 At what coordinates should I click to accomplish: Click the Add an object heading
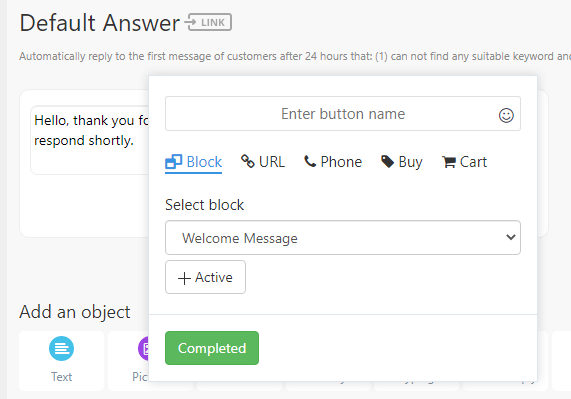click(75, 312)
